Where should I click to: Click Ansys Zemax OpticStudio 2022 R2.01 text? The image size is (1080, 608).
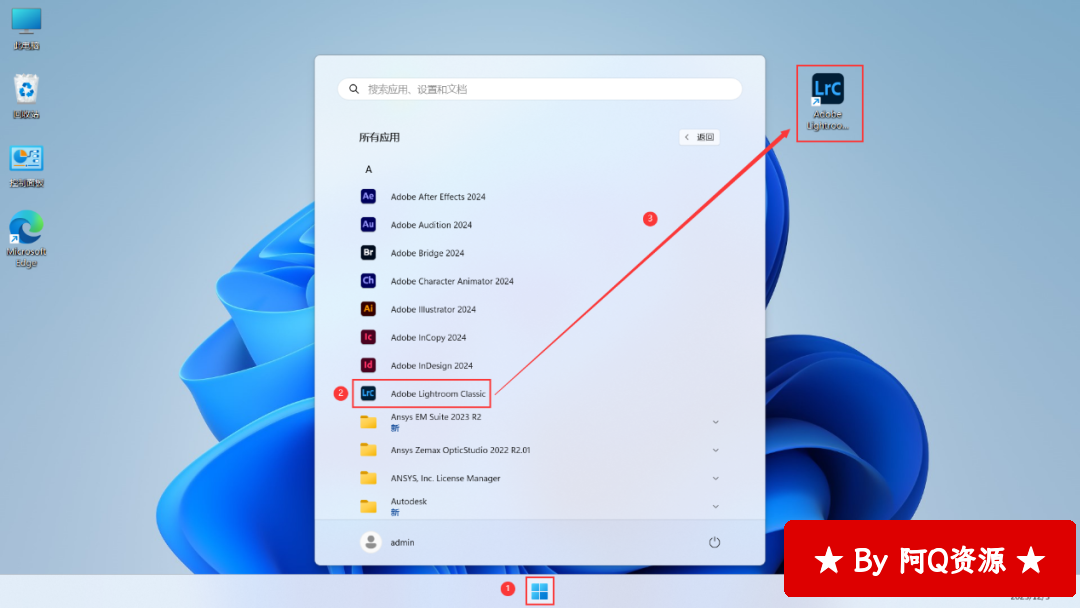tap(461, 450)
